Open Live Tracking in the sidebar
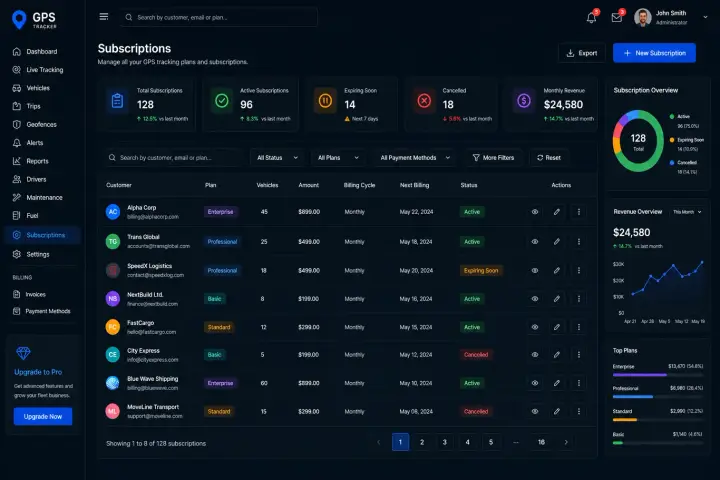 tap(42, 70)
